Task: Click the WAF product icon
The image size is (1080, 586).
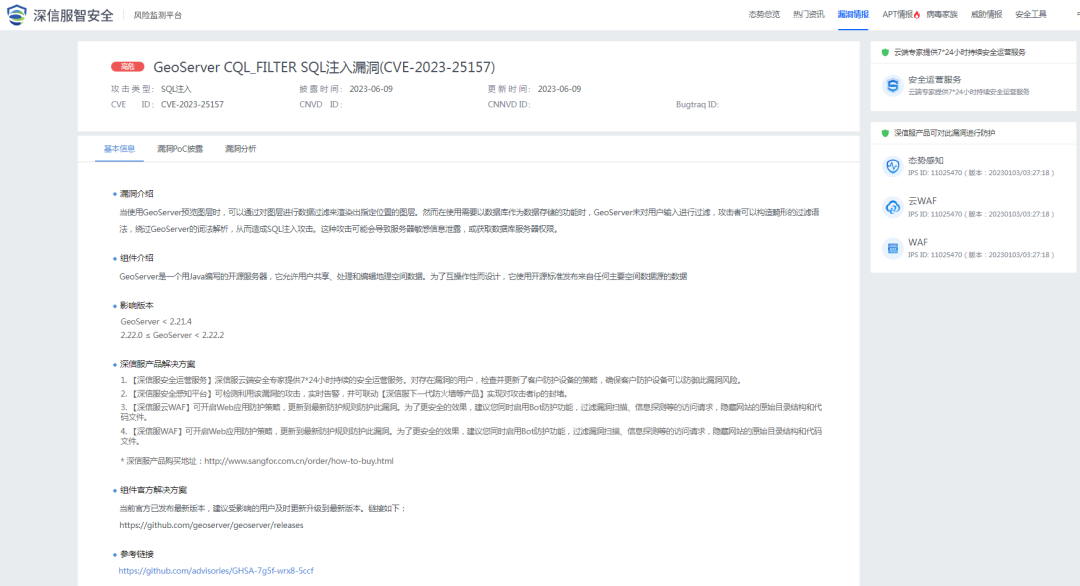Action: click(893, 248)
